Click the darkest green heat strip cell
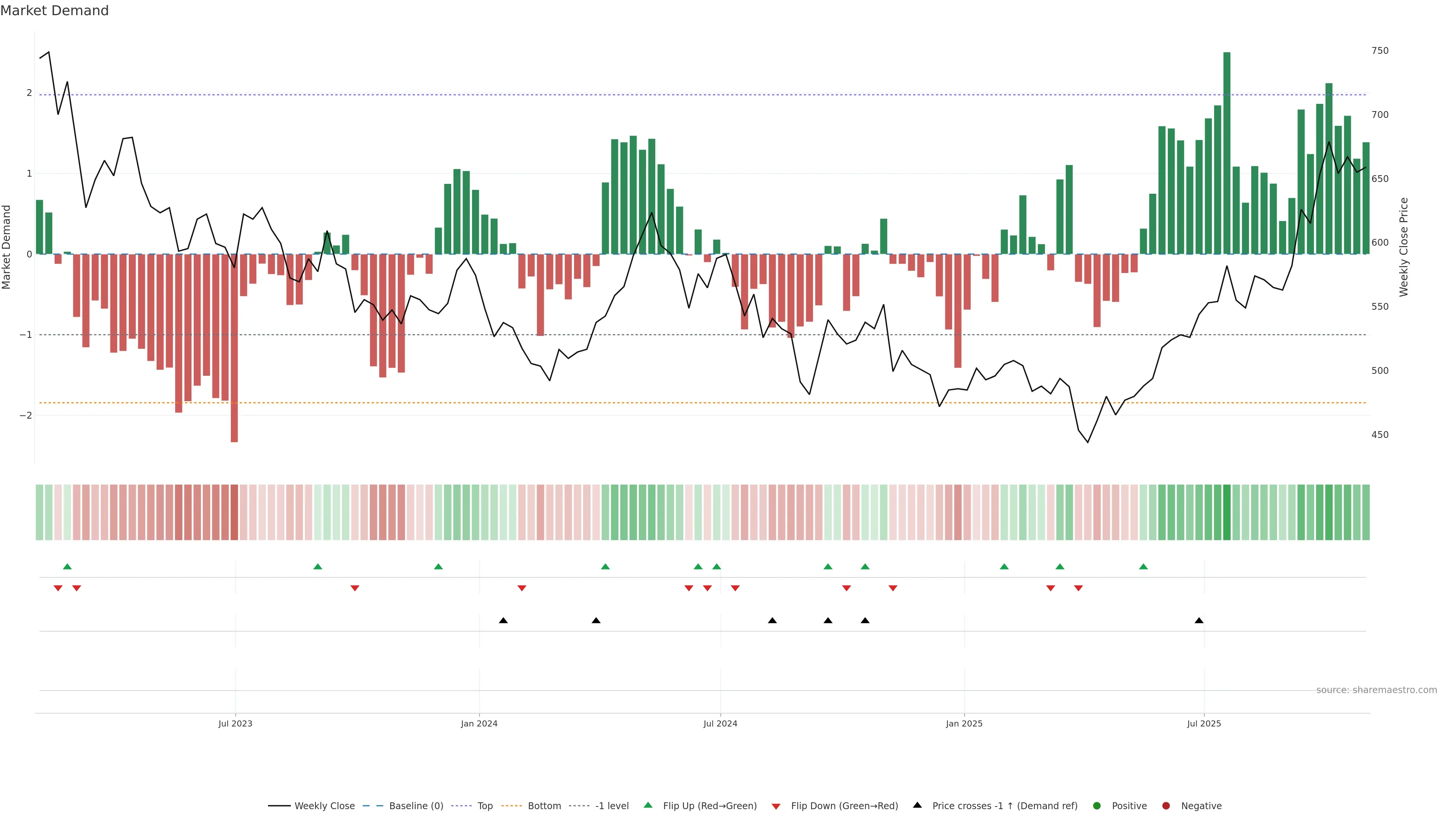Screen dimensions: 1456x819 pos(1227,512)
